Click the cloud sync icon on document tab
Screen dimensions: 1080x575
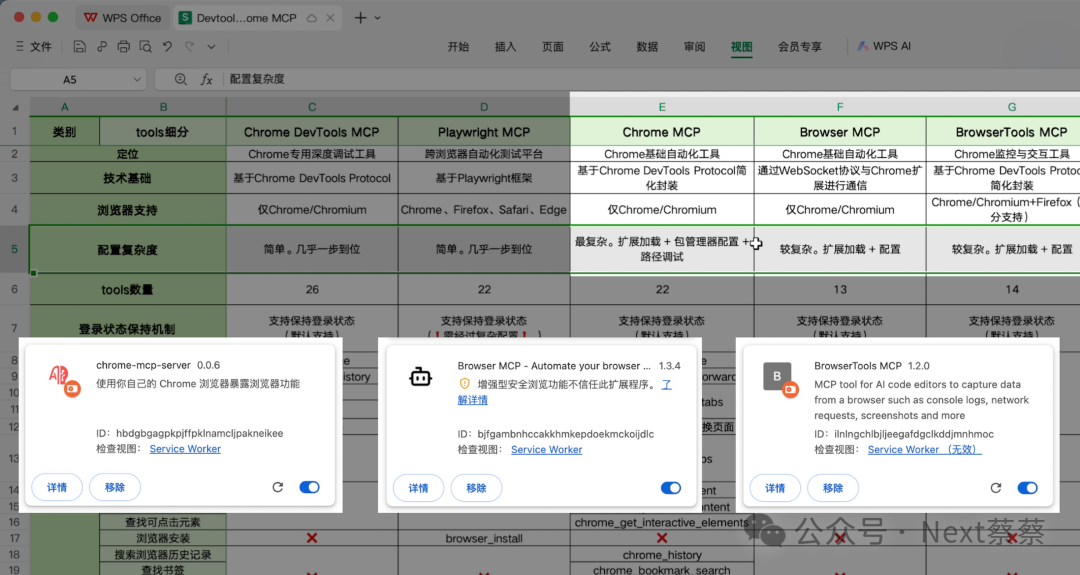tap(312, 18)
